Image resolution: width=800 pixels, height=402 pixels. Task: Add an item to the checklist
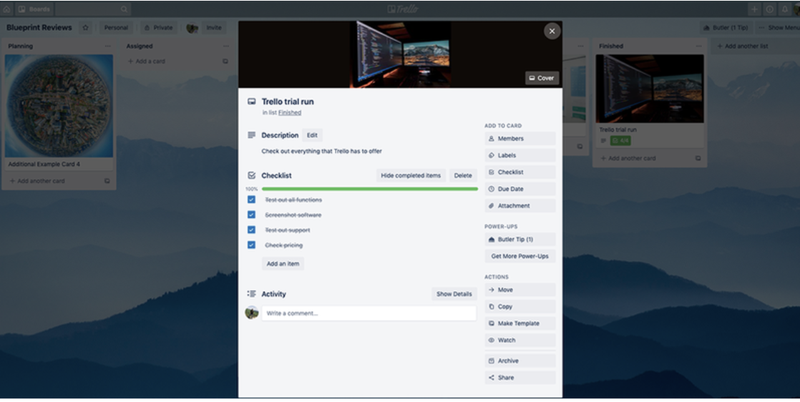pyautogui.click(x=283, y=264)
